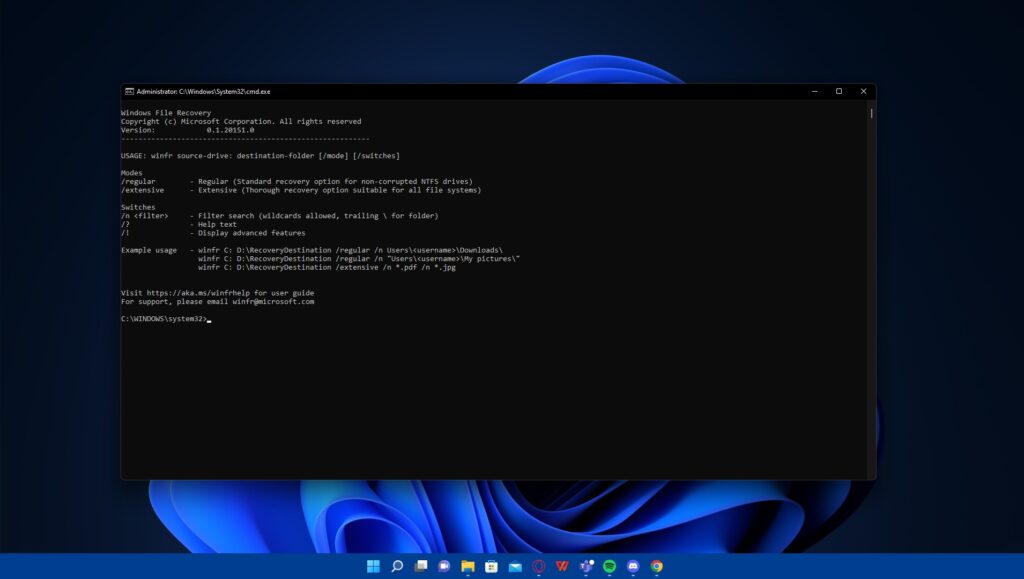Image resolution: width=1024 pixels, height=579 pixels.
Task: Click the 'Windows File Recovery' heading line
Action: (x=166, y=113)
